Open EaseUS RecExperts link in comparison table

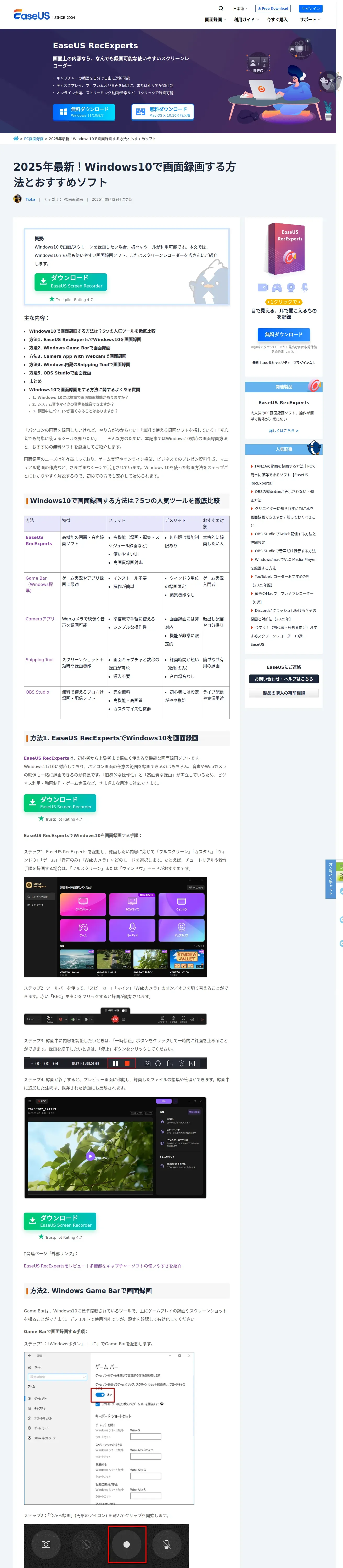point(39,540)
